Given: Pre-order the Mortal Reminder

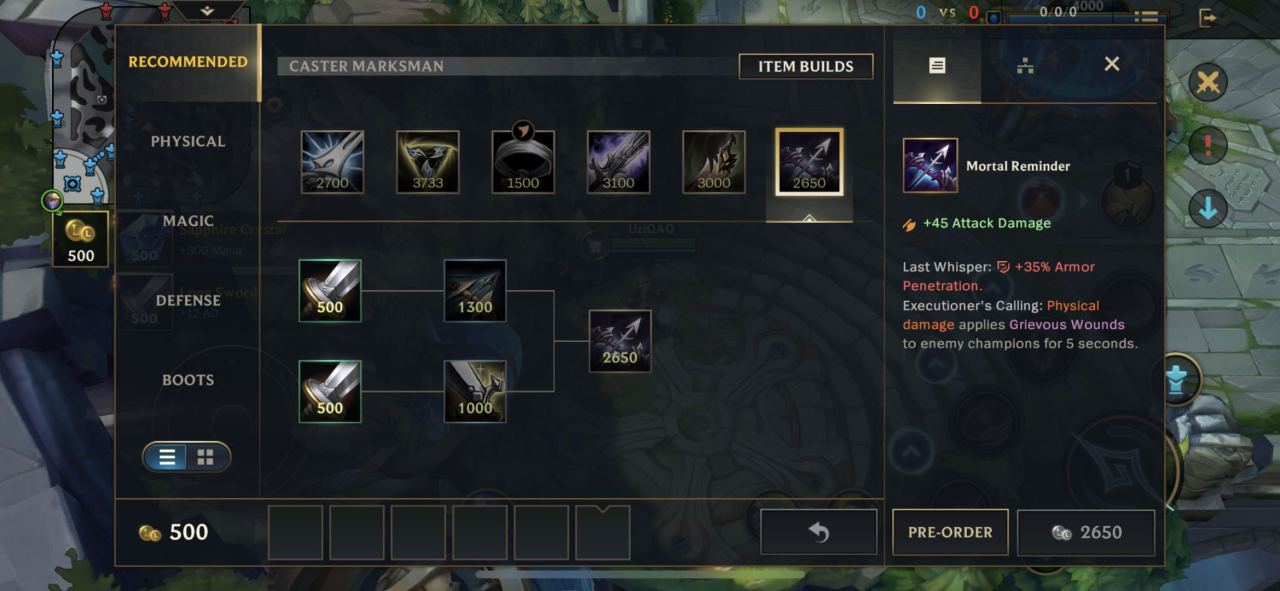Looking at the screenshot, I should point(950,532).
